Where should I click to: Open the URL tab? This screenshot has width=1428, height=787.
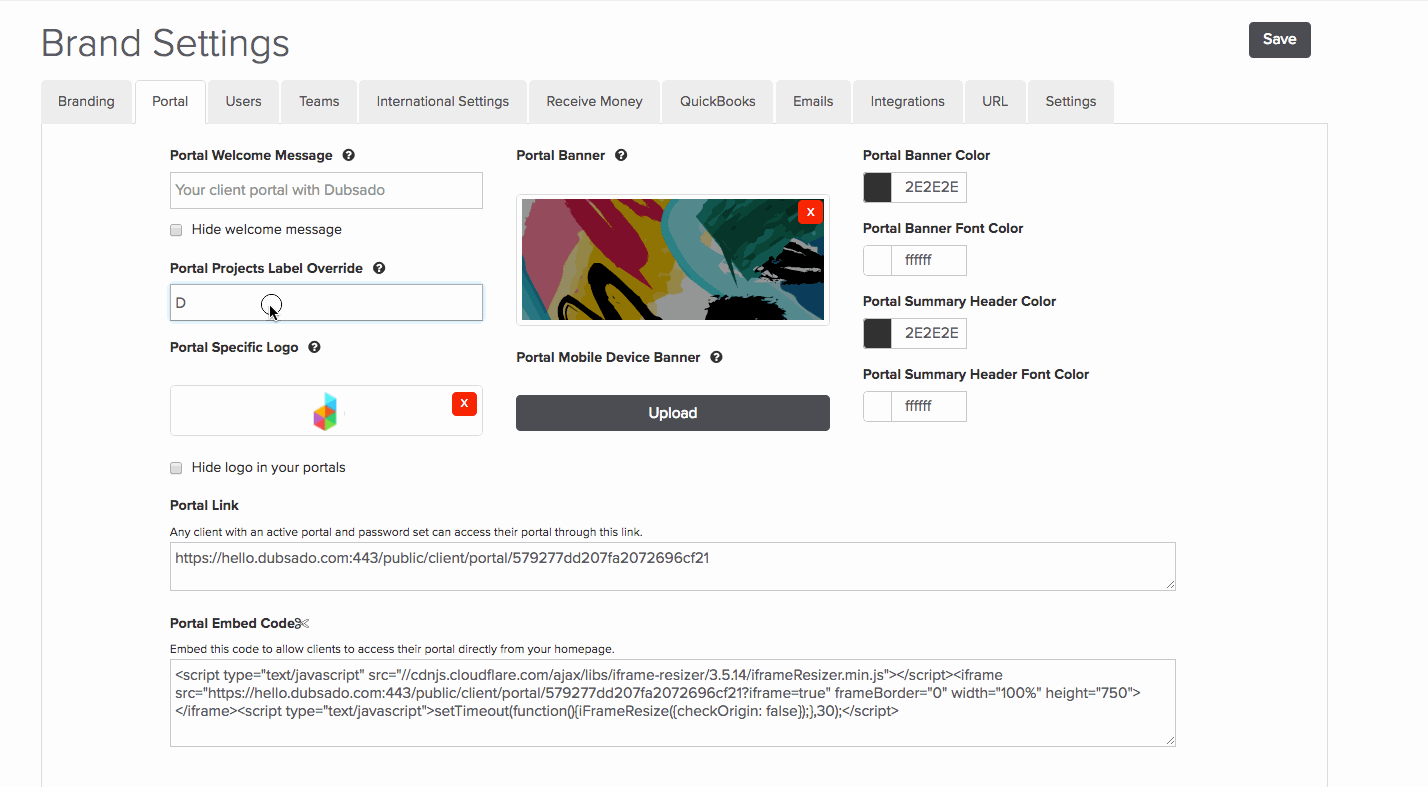pos(995,101)
